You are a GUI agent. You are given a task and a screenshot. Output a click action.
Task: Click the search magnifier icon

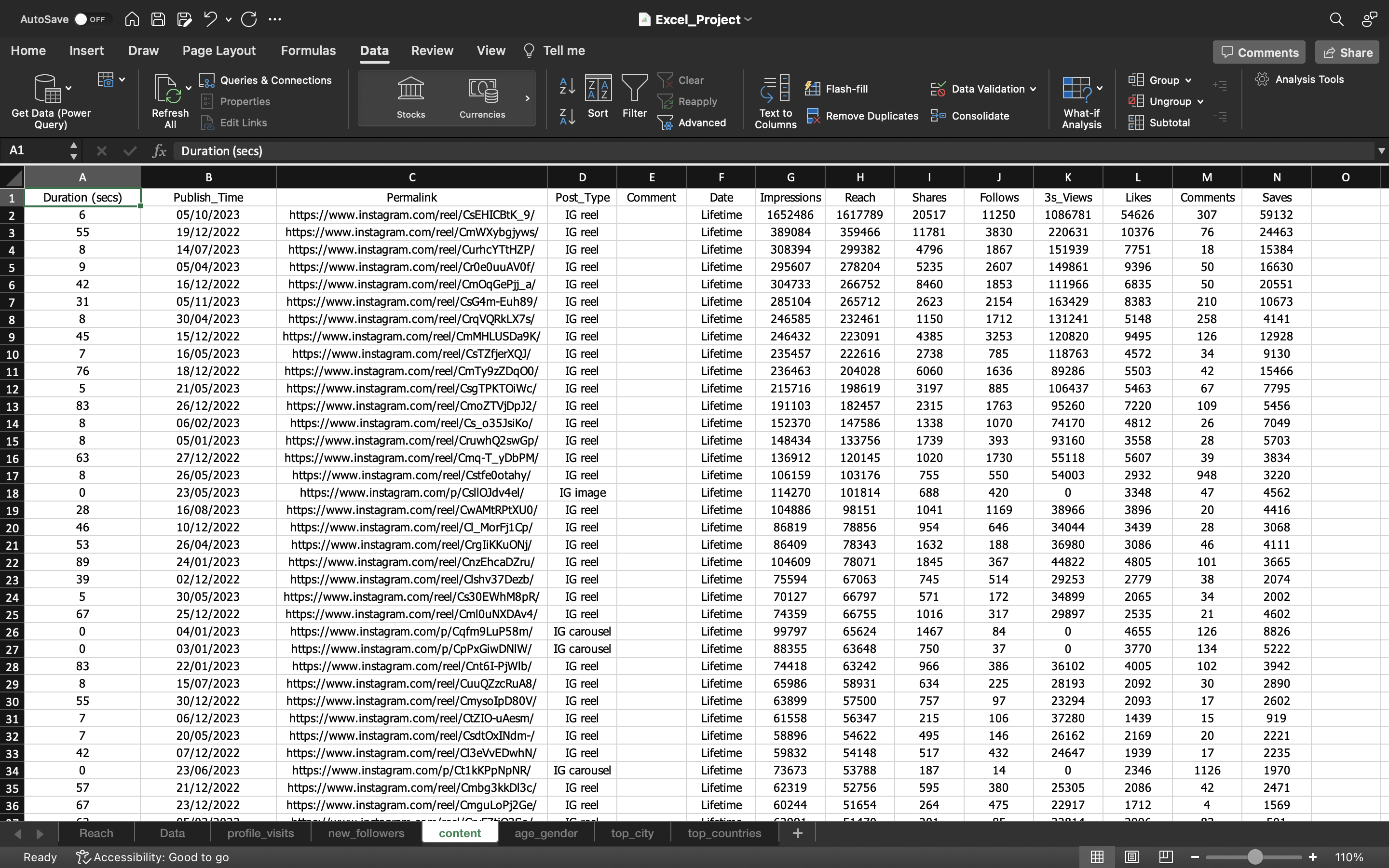coord(1336,19)
